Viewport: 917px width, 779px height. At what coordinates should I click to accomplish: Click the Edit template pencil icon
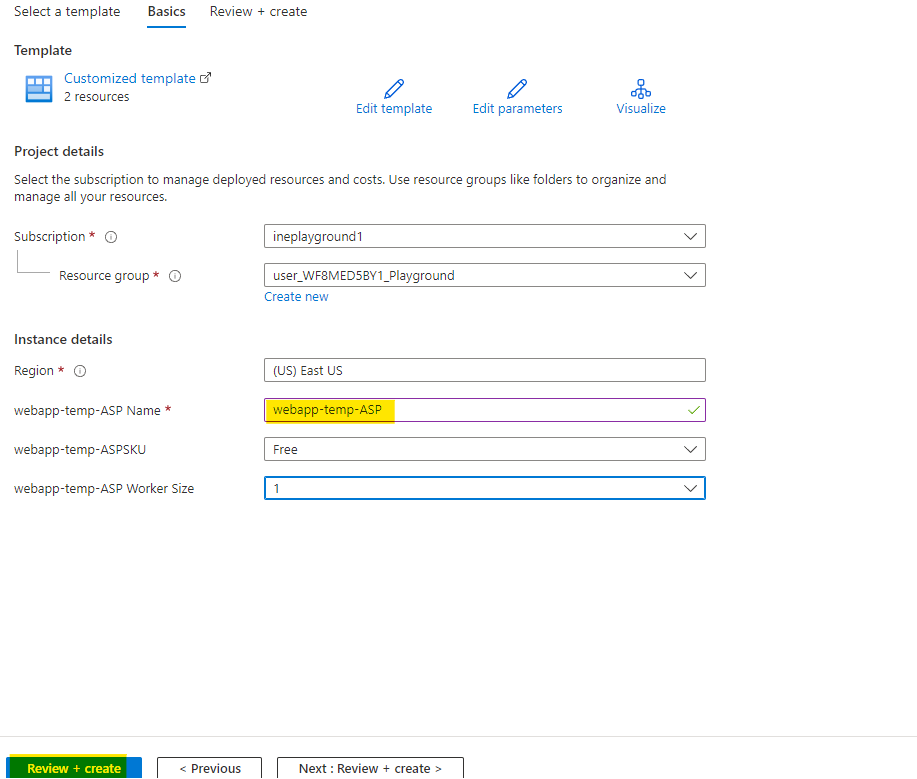pyautogui.click(x=394, y=88)
